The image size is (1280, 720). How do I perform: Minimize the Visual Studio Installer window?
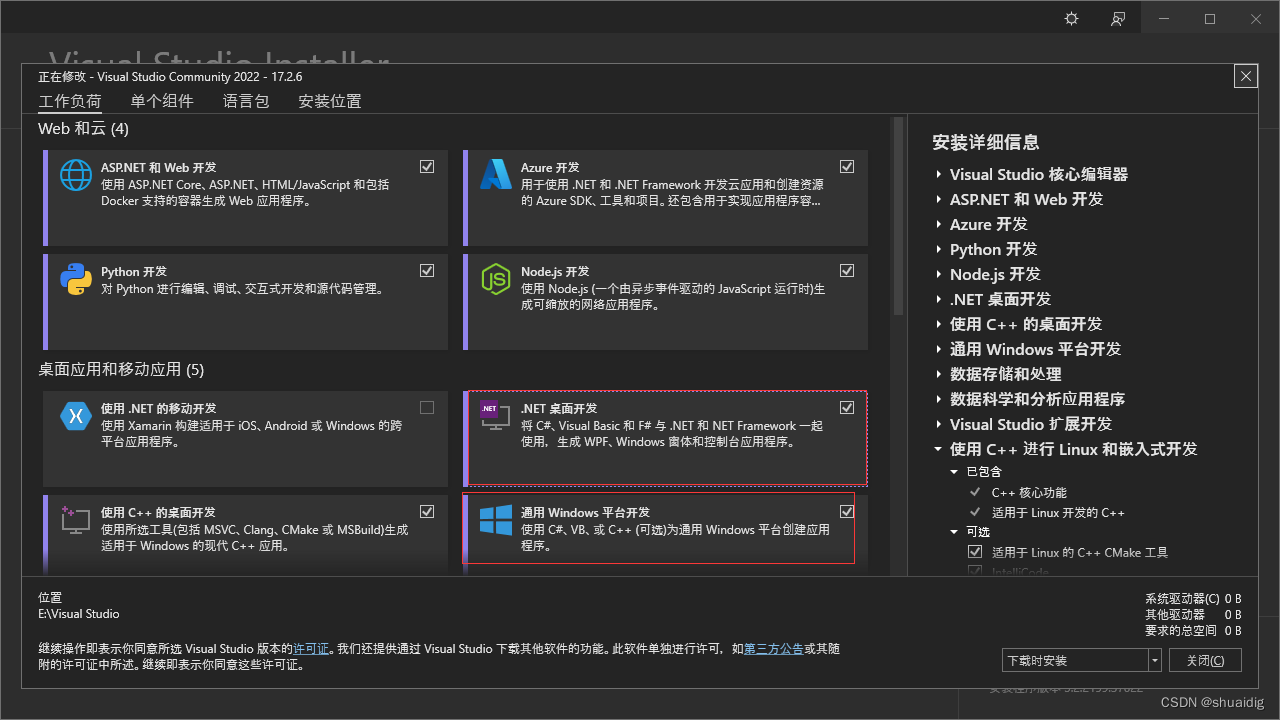pyautogui.click(x=1164, y=19)
